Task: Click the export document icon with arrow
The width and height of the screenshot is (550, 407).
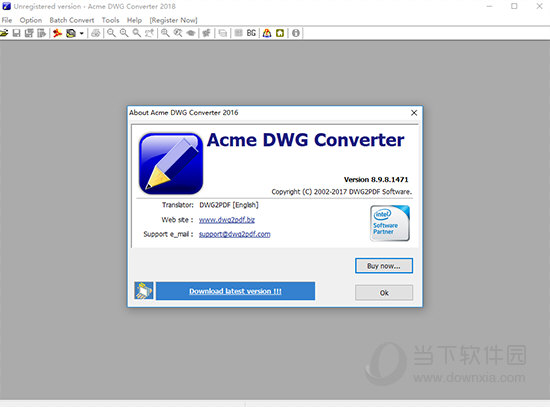Action: 42,33
